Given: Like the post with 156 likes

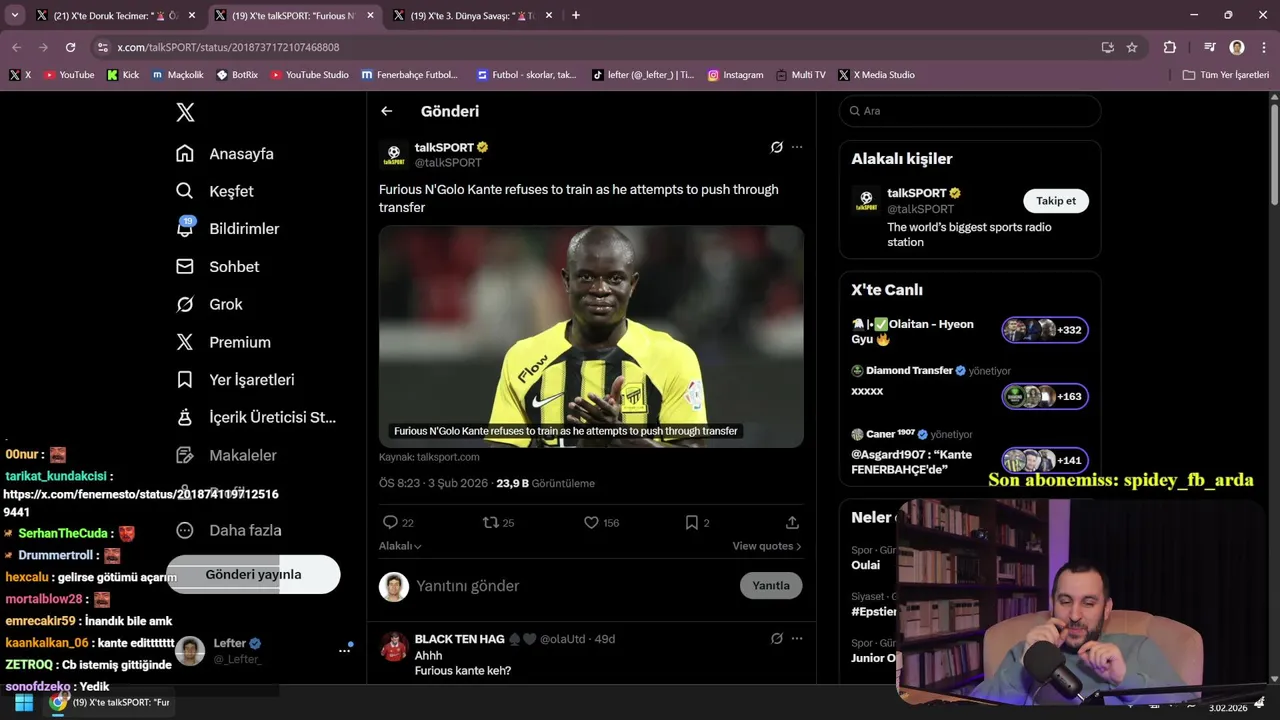Looking at the screenshot, I should [x=591, y=522].
